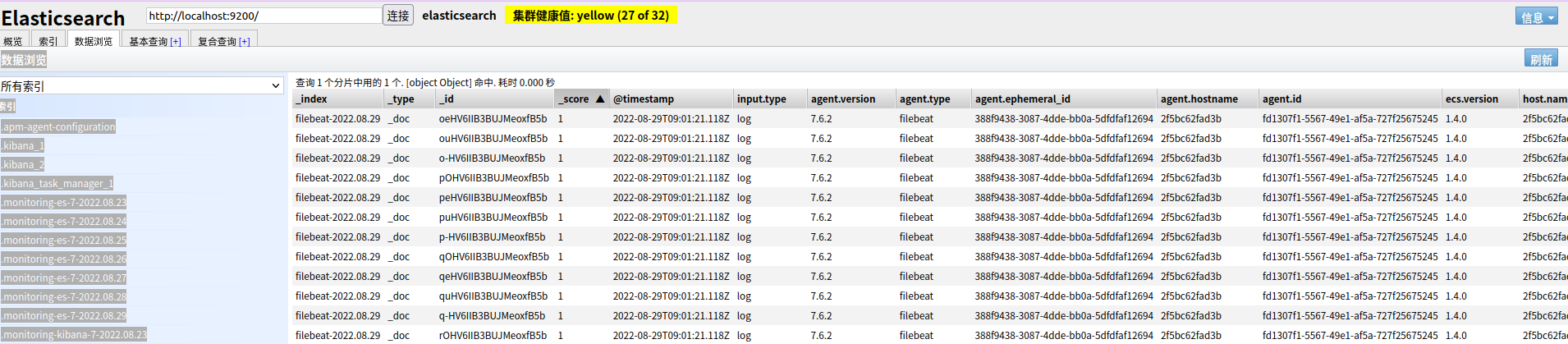The width and height of the screenshot is (1568, 344).
Task: Open document row p-HV6IIB3BUJMeoxfB5b
Action: coord(929,236)
